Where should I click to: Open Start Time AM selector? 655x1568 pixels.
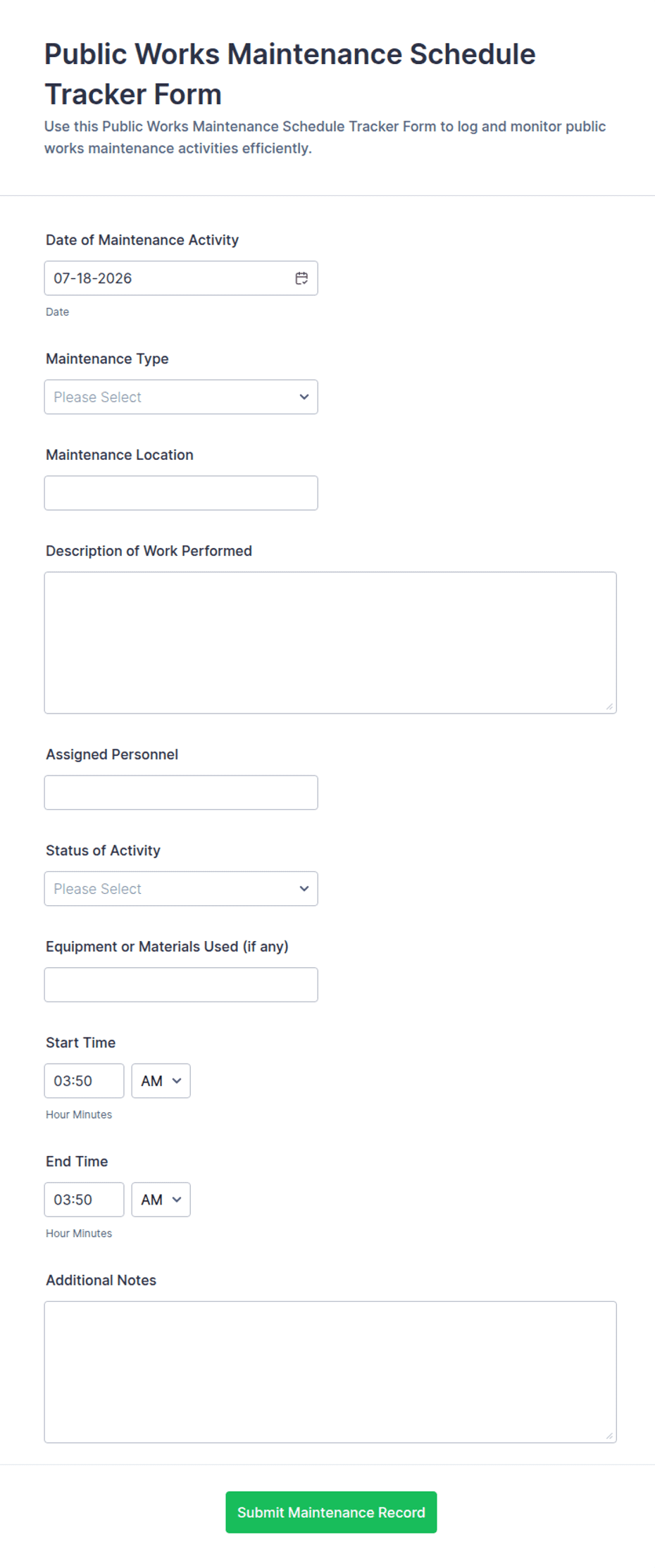[x=161, y=1081]
